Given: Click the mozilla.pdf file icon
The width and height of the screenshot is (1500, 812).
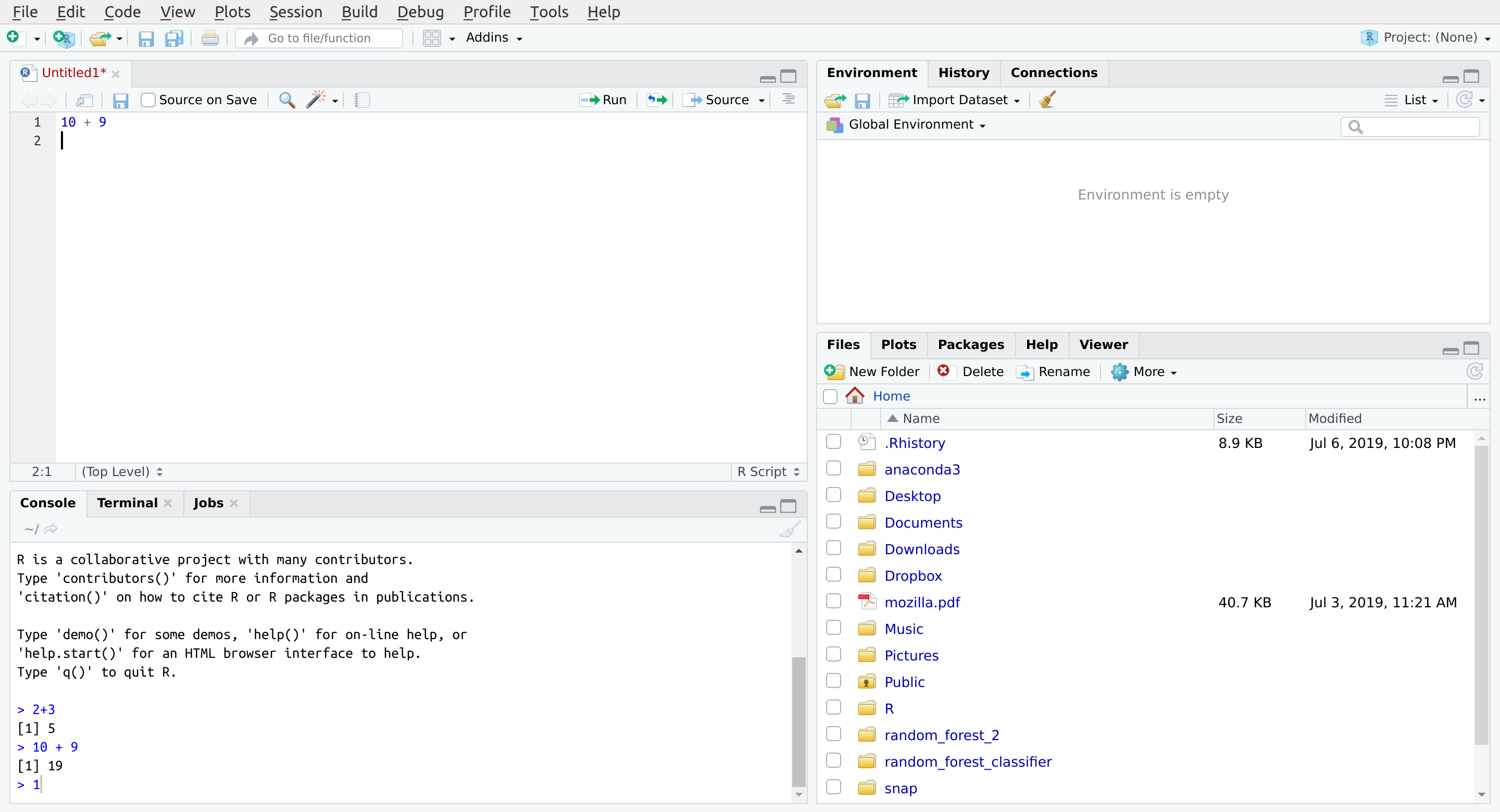Looking at the screenshot, I should click(867, 601).
